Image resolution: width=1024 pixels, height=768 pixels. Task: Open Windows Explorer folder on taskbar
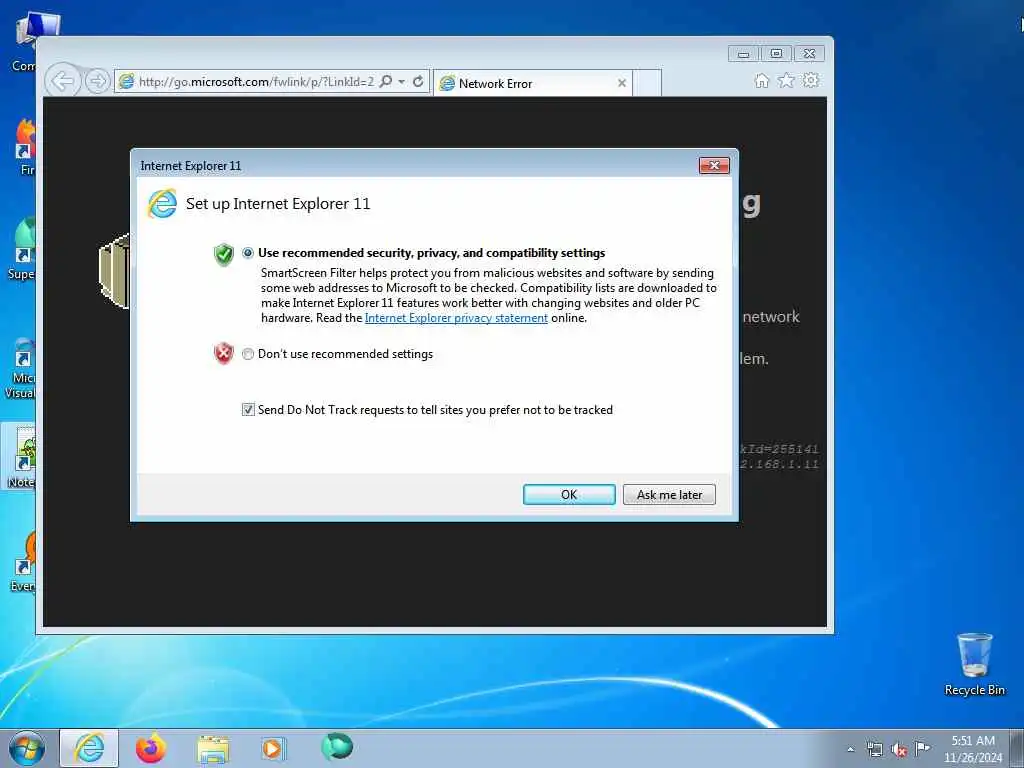tap(213, 749)
